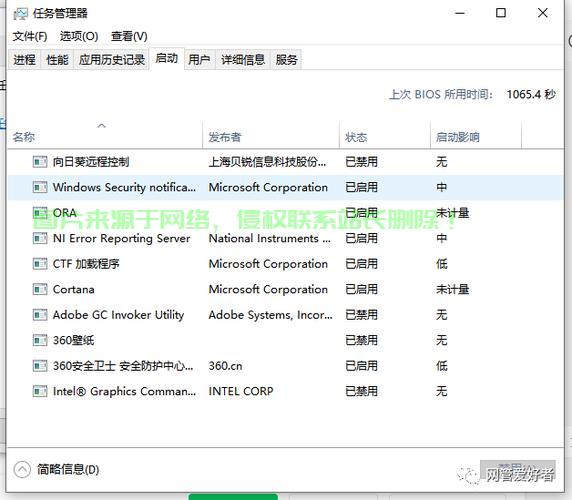
Task: Click Cortana's 未计量 impact cell
Action: tap(452, 289)
